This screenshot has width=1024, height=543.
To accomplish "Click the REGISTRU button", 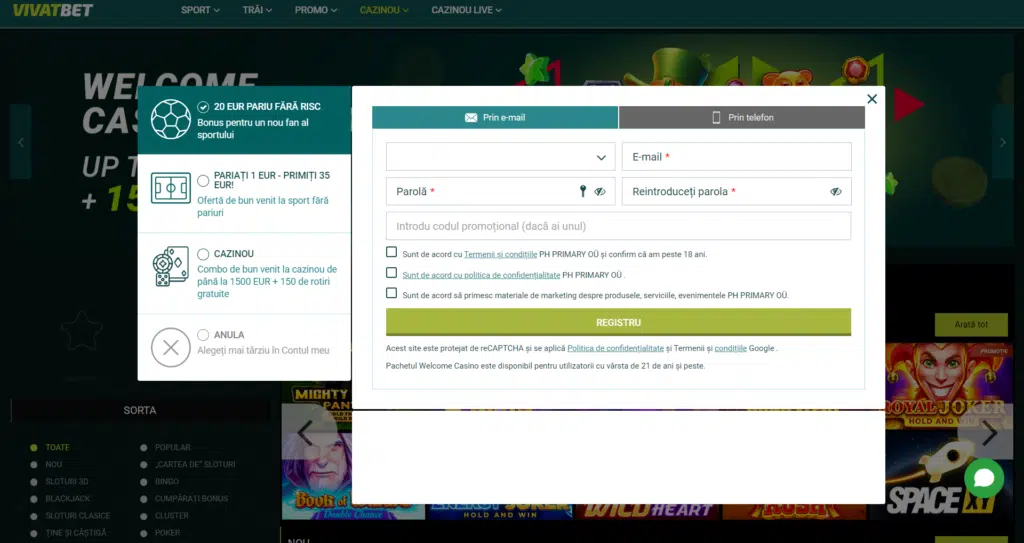I will pos(618,322).
